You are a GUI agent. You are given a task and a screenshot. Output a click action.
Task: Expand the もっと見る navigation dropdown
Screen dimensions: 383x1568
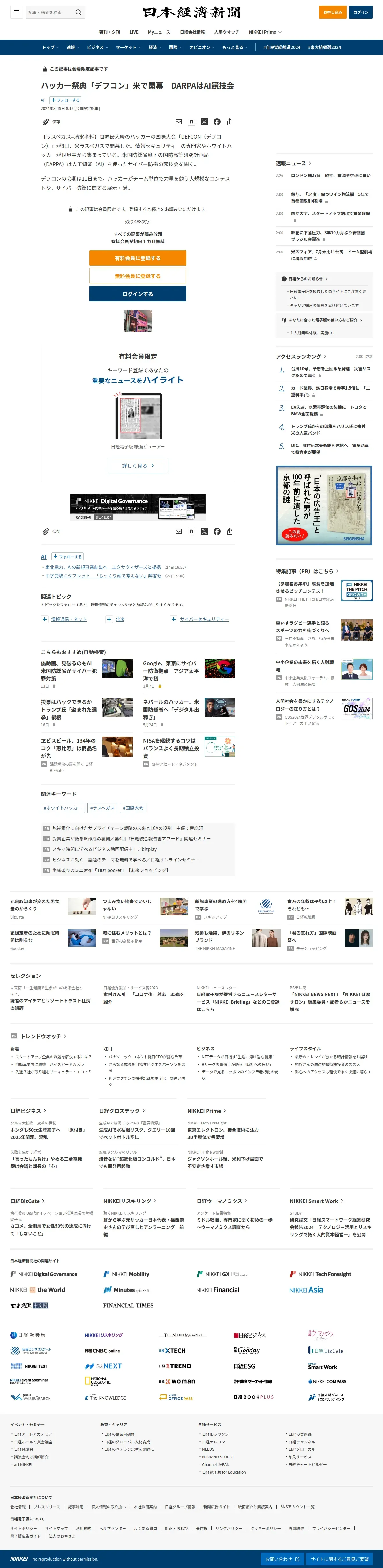(235, 48)
